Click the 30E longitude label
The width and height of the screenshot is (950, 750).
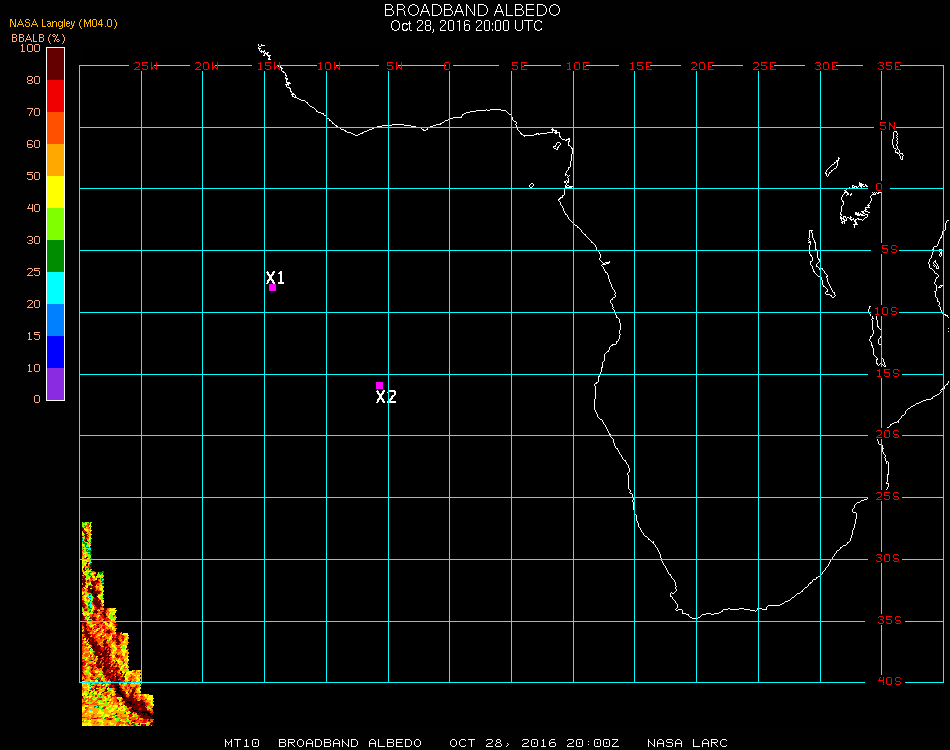[826, 66]
